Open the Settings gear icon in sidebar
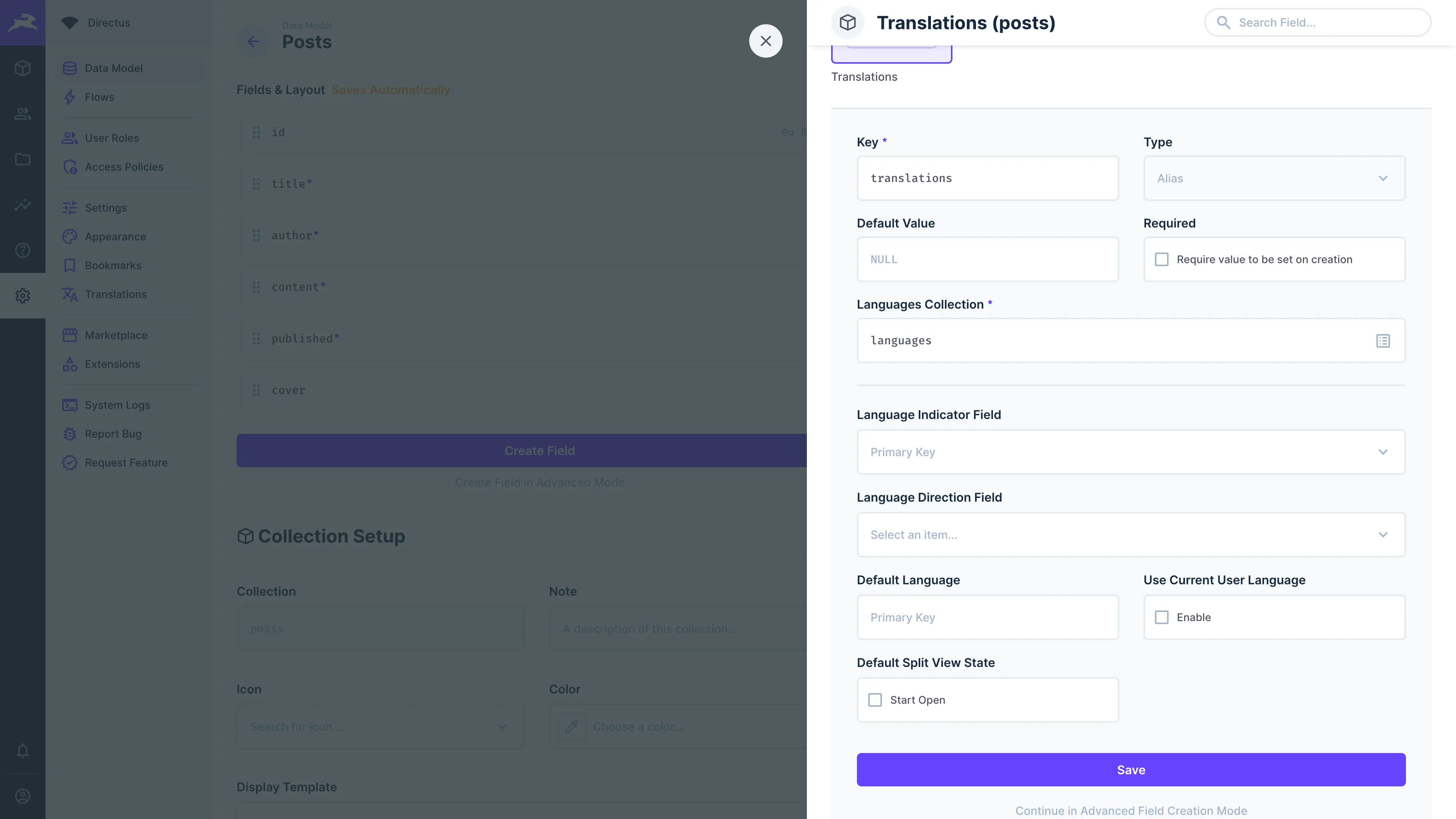This screenshot has width=1456, height=819. coord(23,295)
